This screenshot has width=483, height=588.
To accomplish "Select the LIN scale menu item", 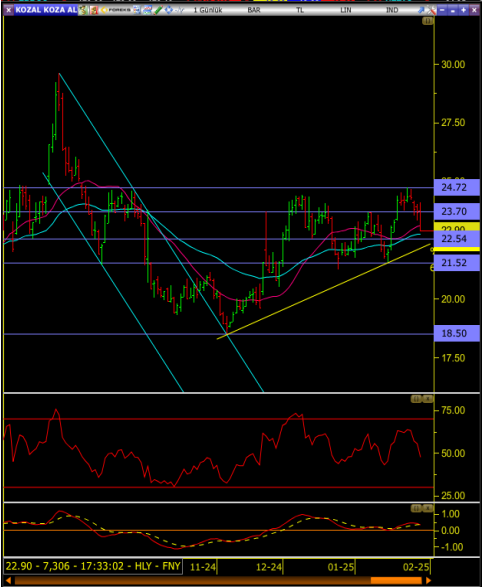I will (346, 10).
